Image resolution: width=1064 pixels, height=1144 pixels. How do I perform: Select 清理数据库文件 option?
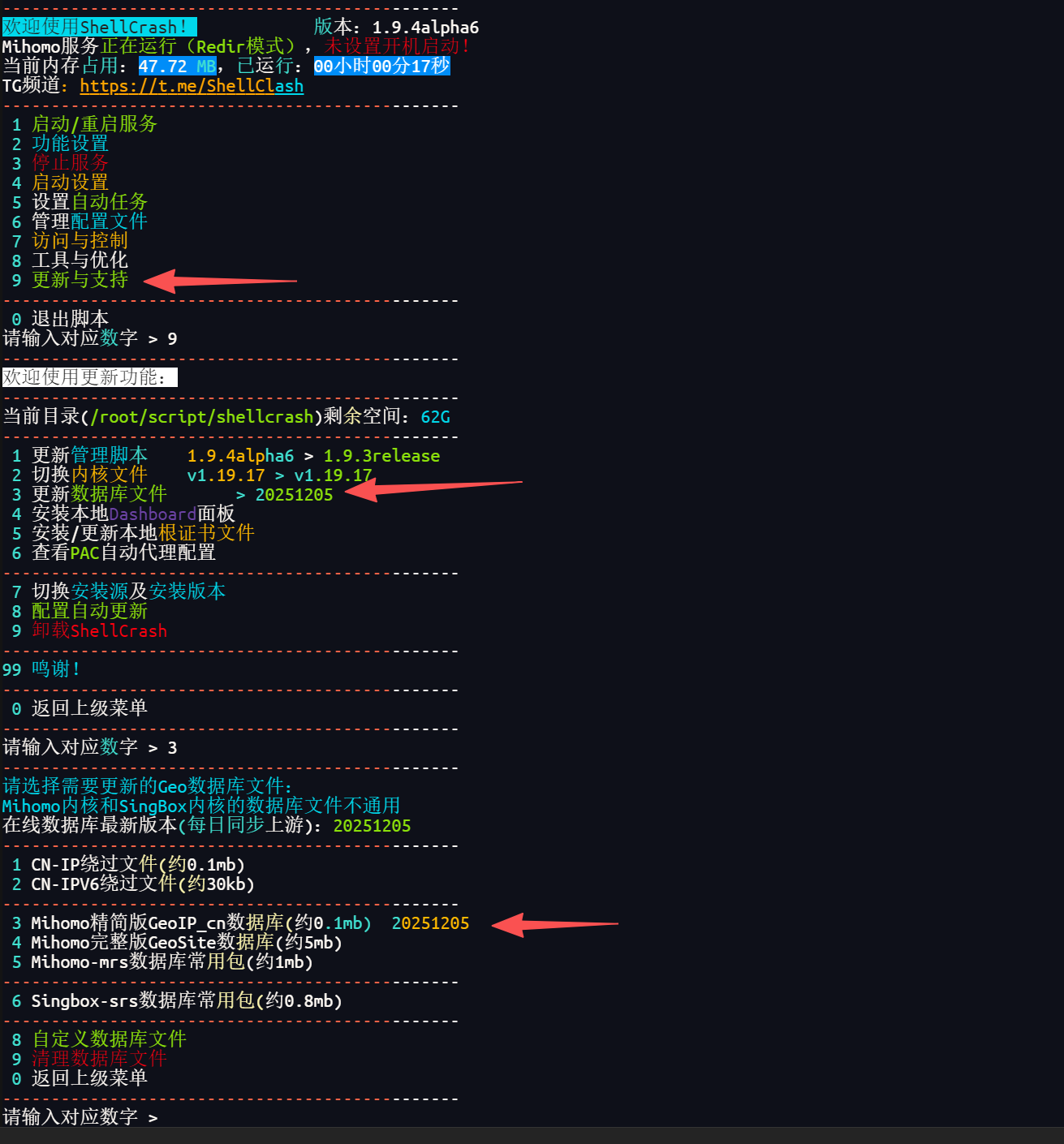tap(97, 1059)
